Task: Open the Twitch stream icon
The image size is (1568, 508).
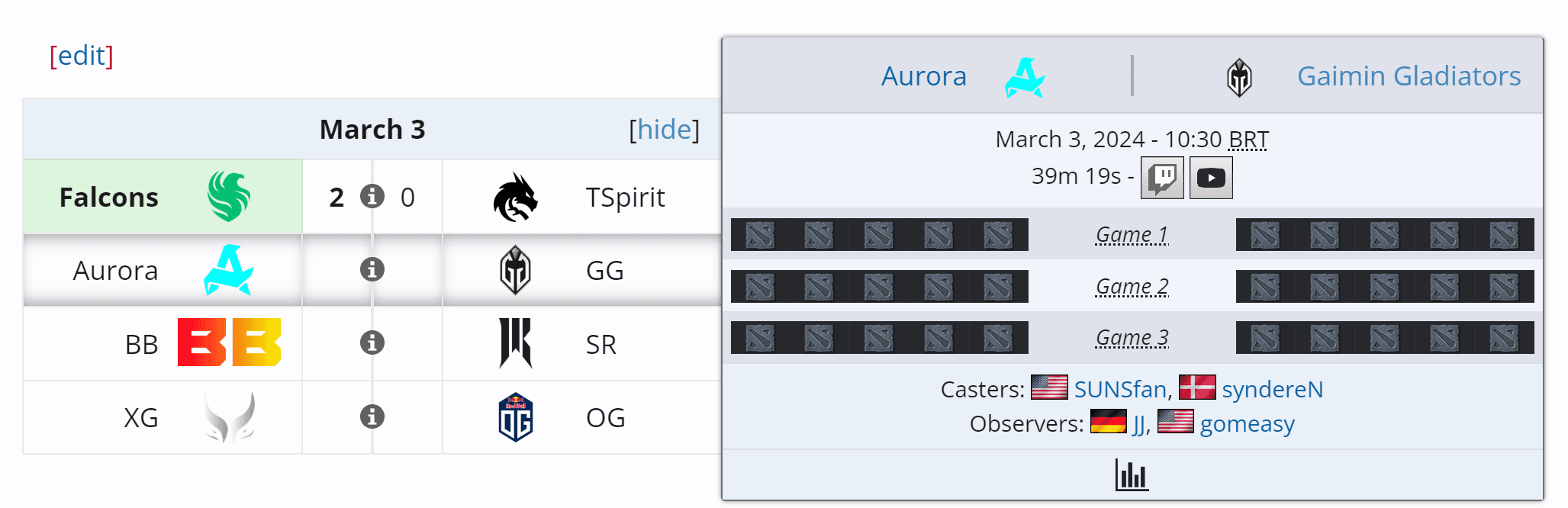Action: tap(1164, 177)
